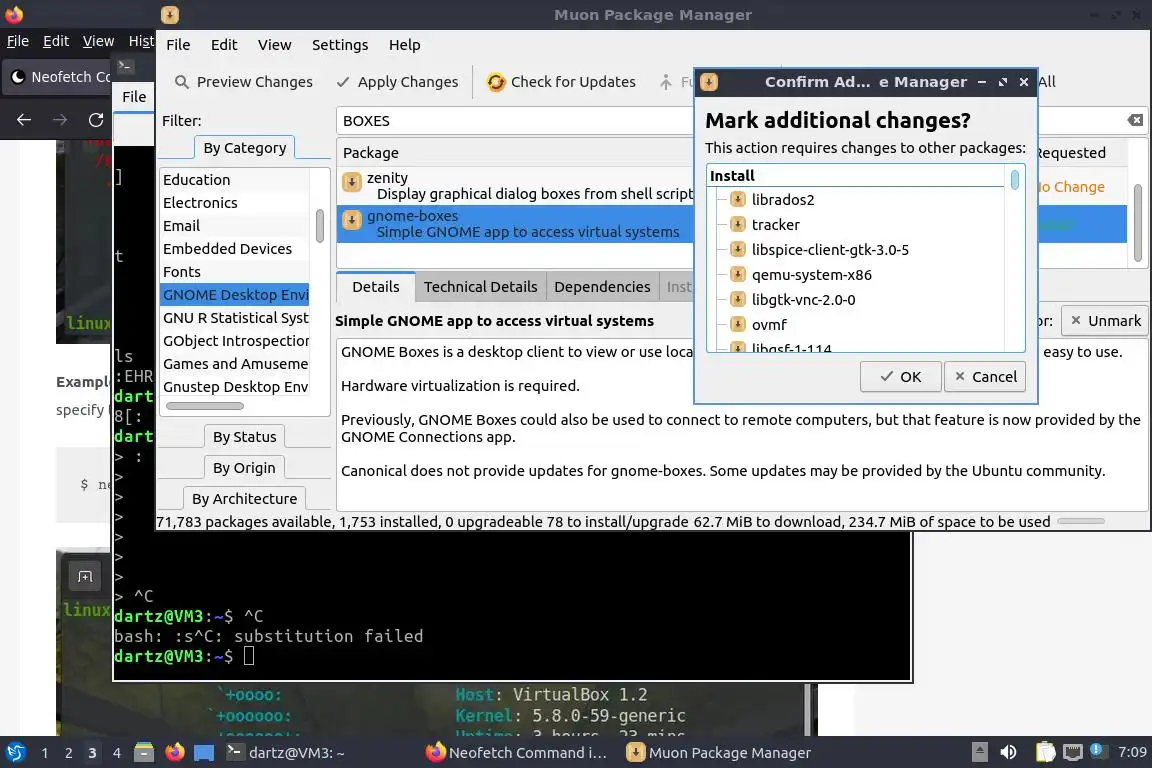Select the By Category filter tab

tap(245, 148)
